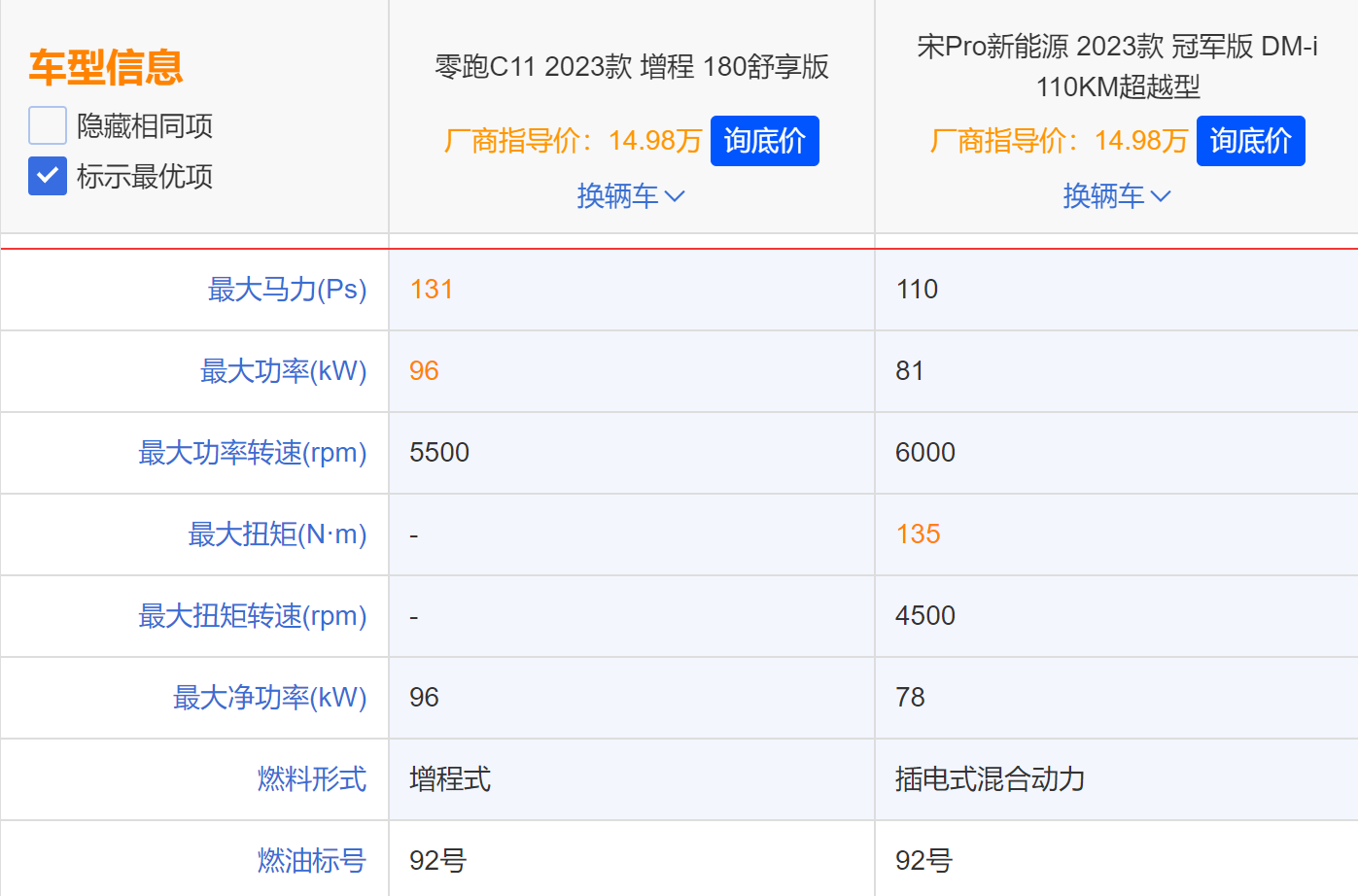
Task: Select the 最大扭矩(N·m) parameter link
Action: (277, 534)
